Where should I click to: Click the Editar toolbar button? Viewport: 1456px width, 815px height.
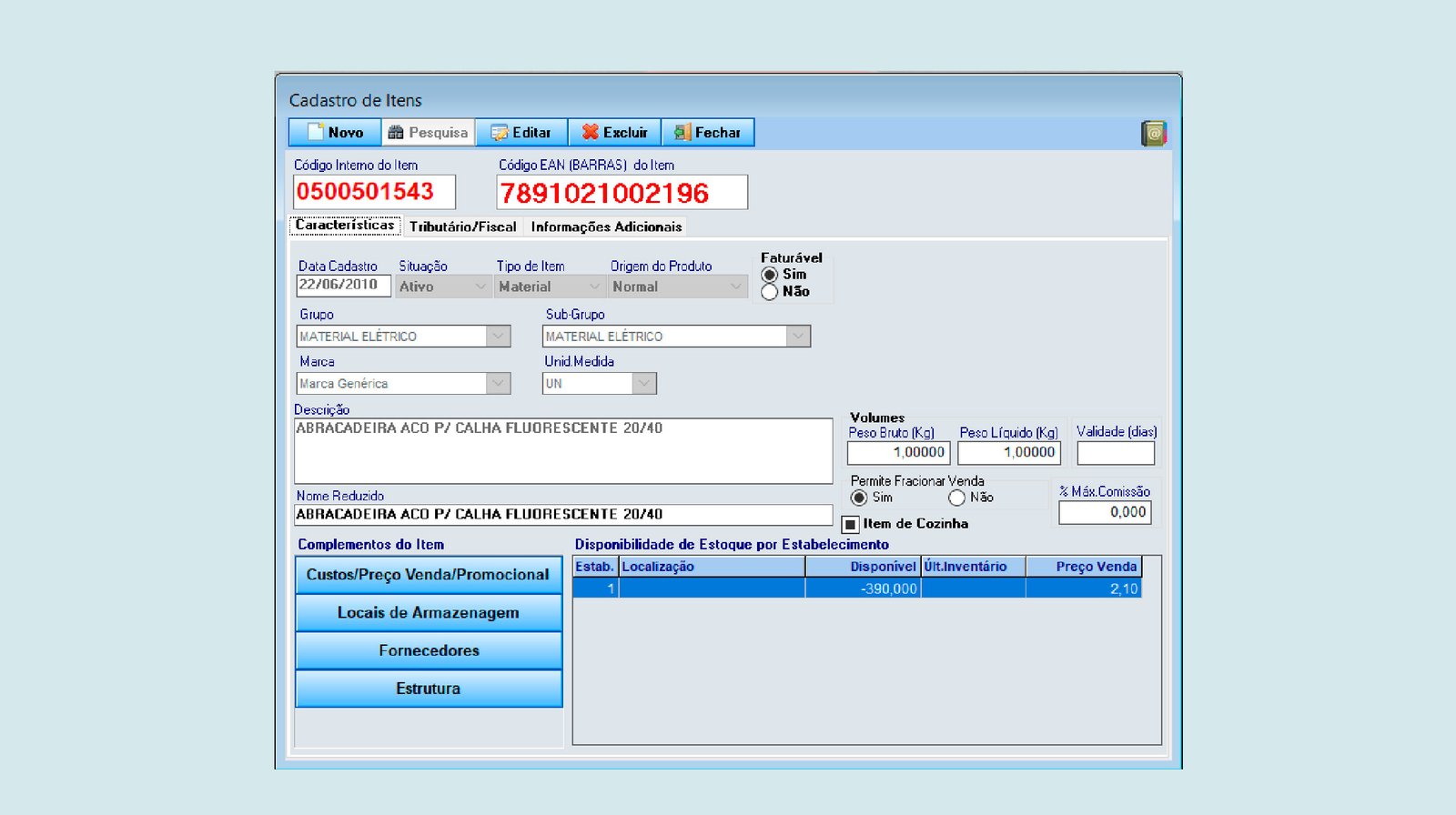click(x=521, y=132)
